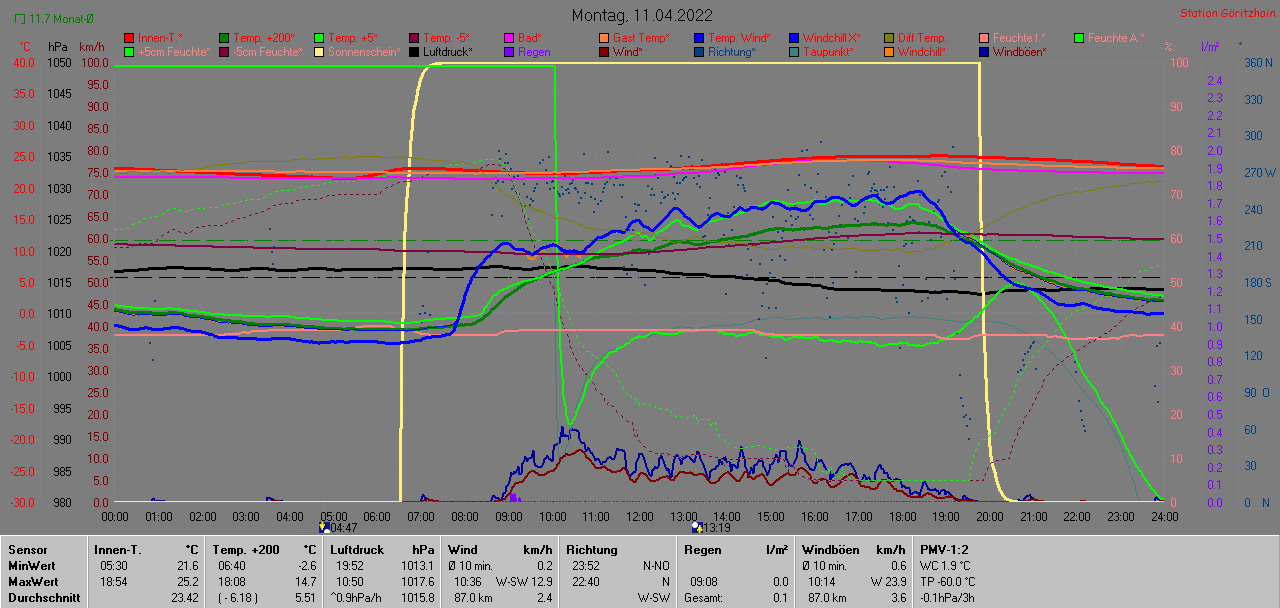Screen dimensions: 1280x608
Task: Click the maroon Temp. -5 legend swatch
Action: pyautogui.click(x=414, y=37)
